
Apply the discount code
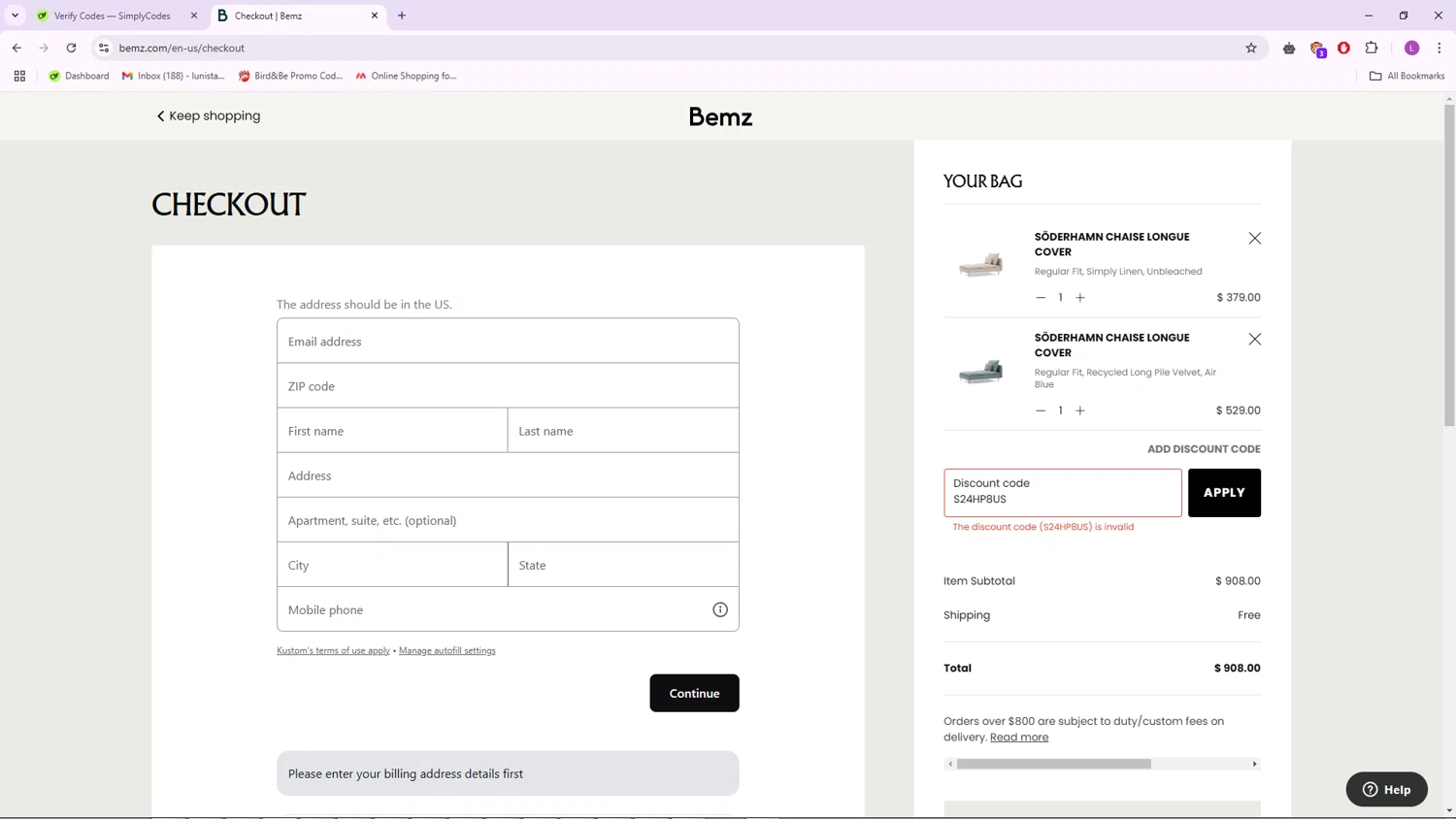coord(1224,493)
